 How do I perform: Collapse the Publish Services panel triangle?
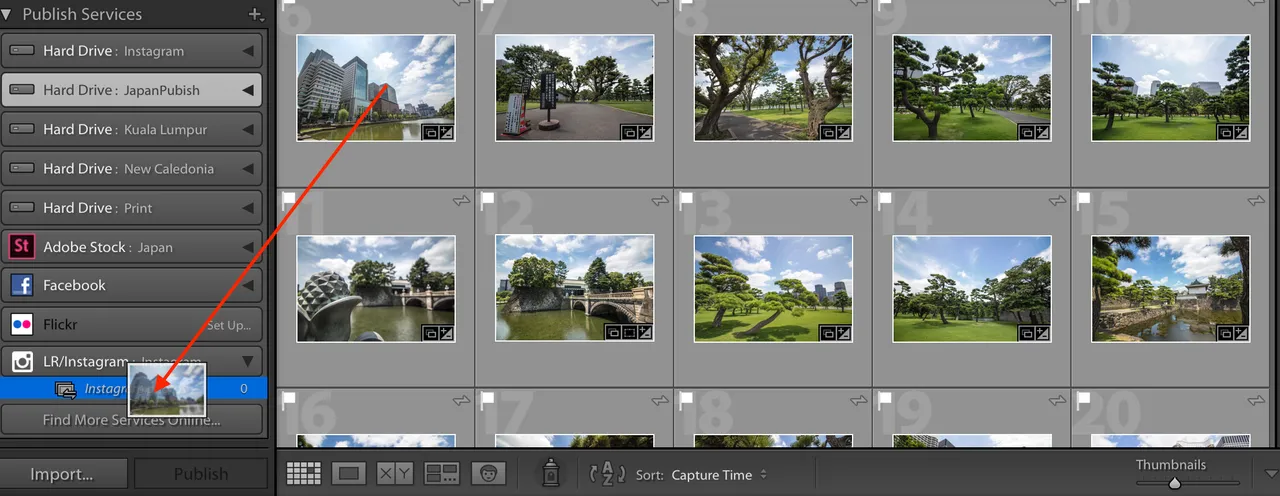[7, 14]
